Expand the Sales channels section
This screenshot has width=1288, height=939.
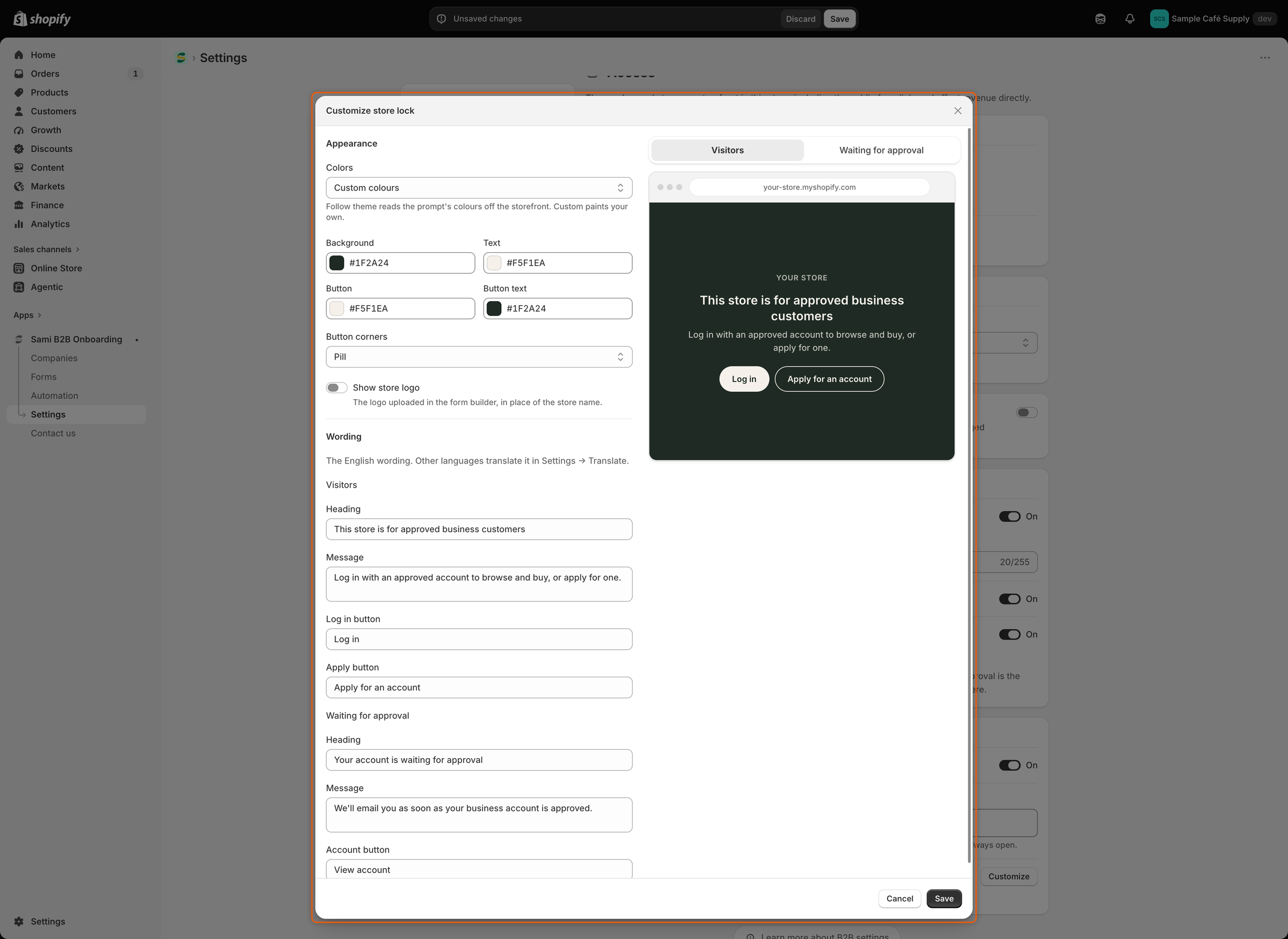pyautogui.click(x=46, y=249)
